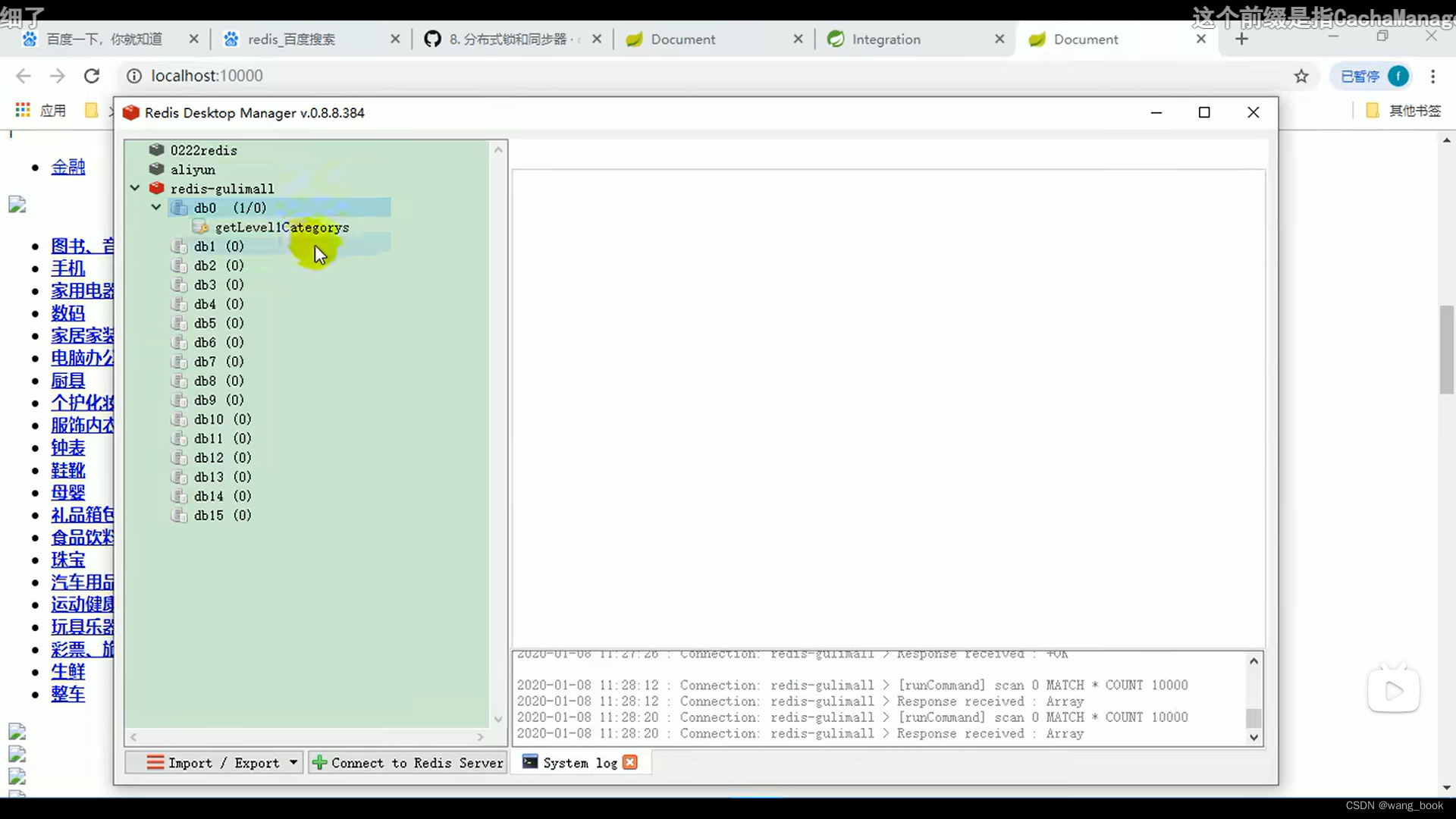Click the System log terminal icon
Viewport: 1456px width, 819px height.
[530, 762]
